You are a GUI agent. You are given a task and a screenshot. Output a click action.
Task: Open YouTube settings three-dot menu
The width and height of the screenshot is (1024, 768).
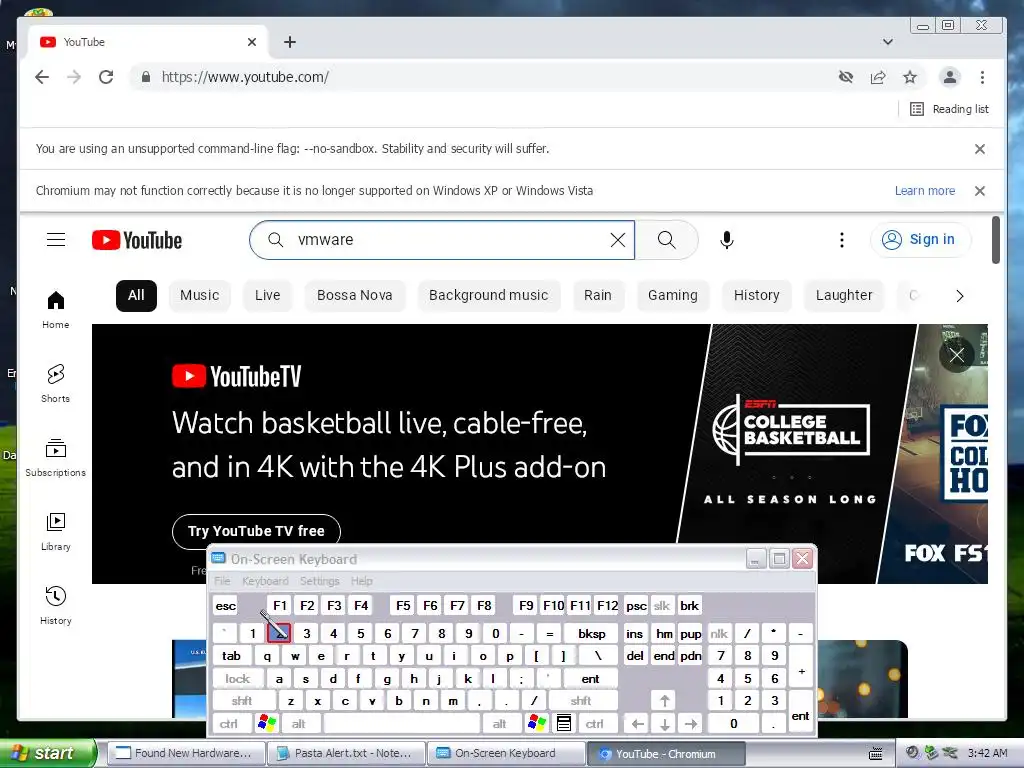(x=842, y=240)
